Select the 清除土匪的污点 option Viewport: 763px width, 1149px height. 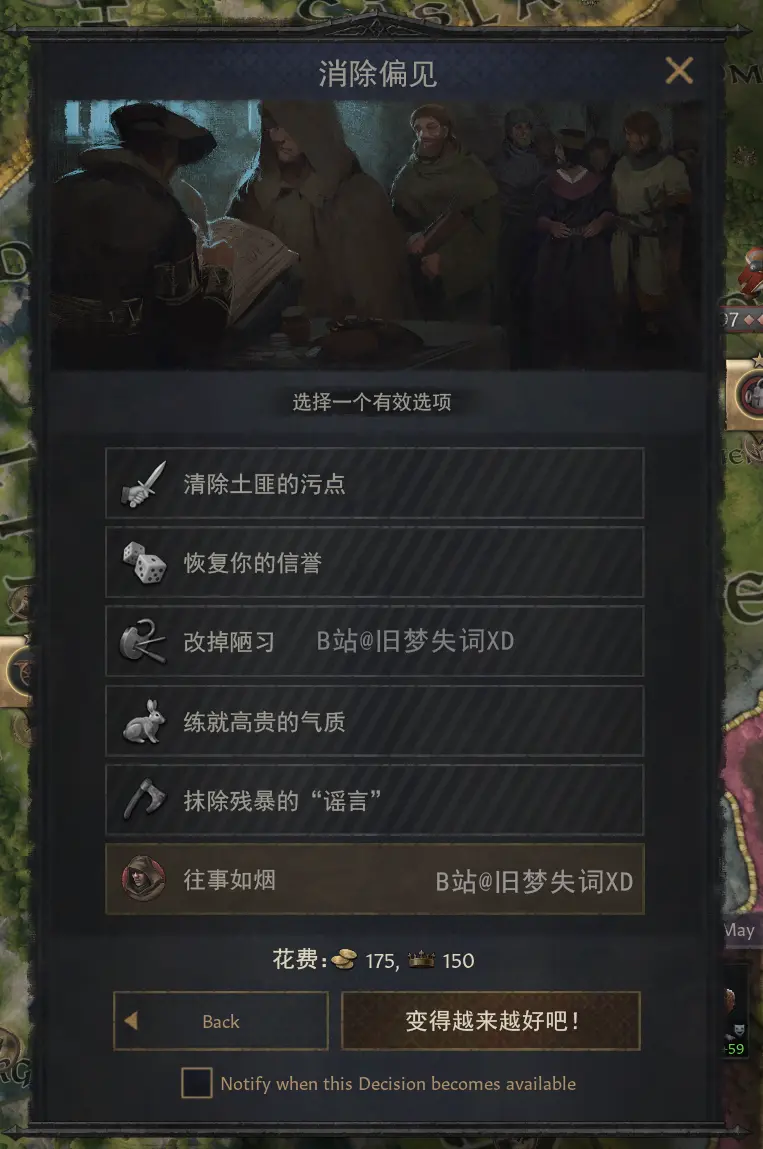[375, 484]
